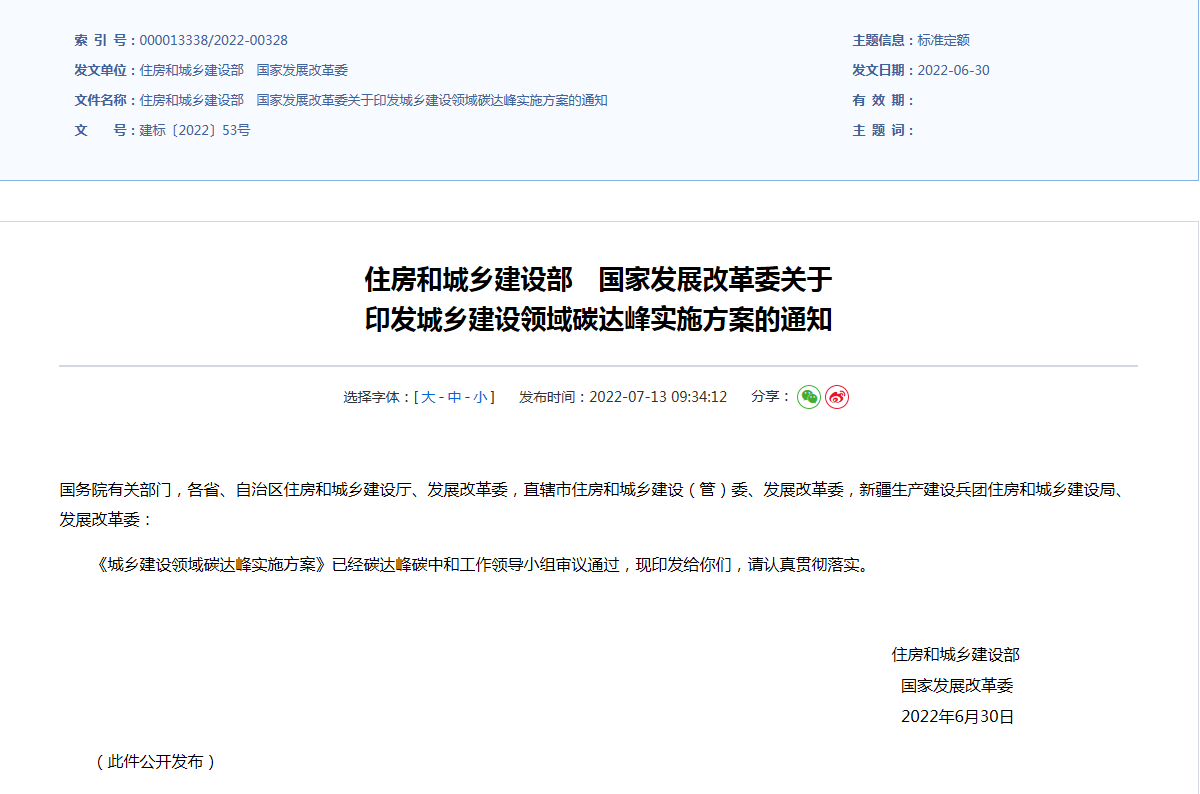This screenshot has width=1200, height=794.
Task: Click the 《城乡建设领域碳达峰实施方案》 body paragraph
Action: point(480,565)
